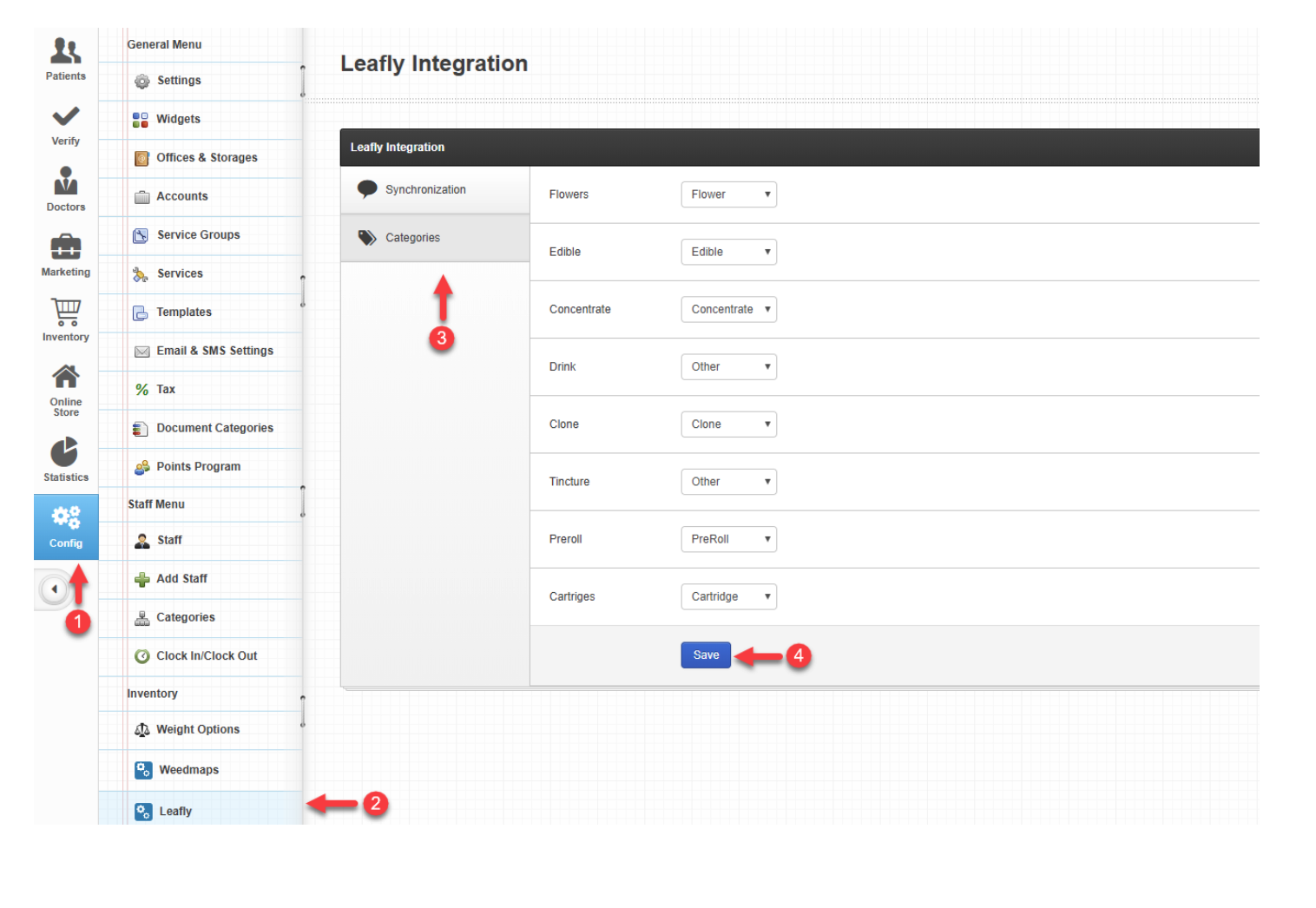Open the Document Categories link
The height and width of the screenshot is (908, 1316).
[215, 428]
